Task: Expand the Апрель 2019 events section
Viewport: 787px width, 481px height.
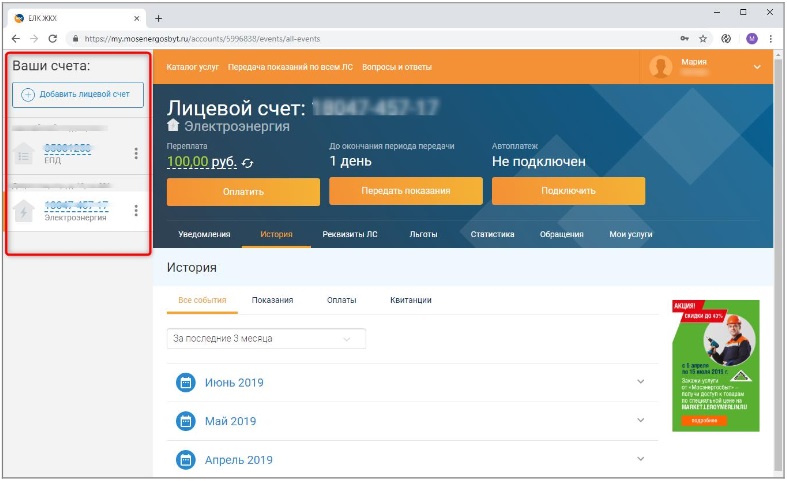Action: 641,459
